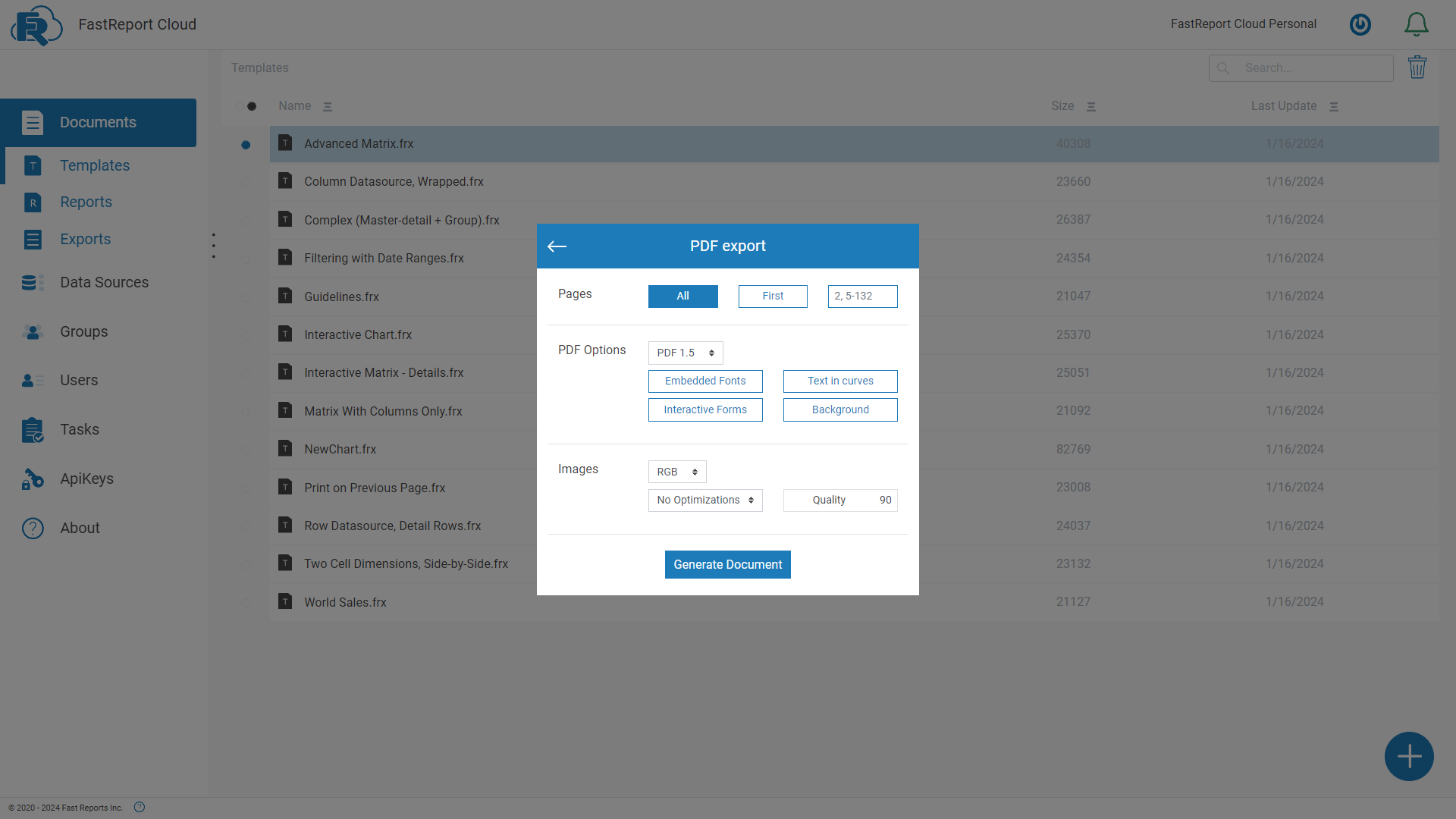Enable the Embedded Fonts option
This screenshot has height=819, width=1456.
(704, 381)
